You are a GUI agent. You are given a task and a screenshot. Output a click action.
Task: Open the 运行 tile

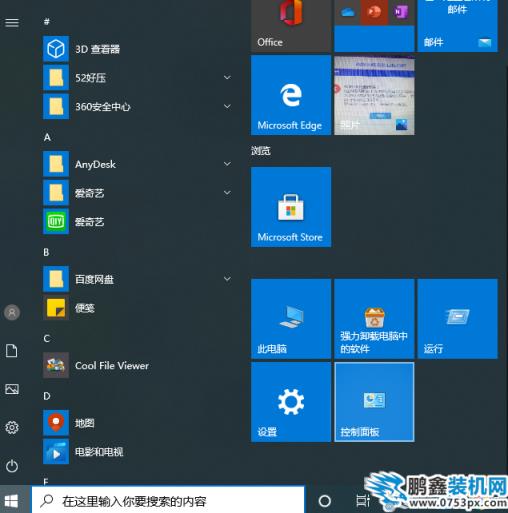(458, 319)
